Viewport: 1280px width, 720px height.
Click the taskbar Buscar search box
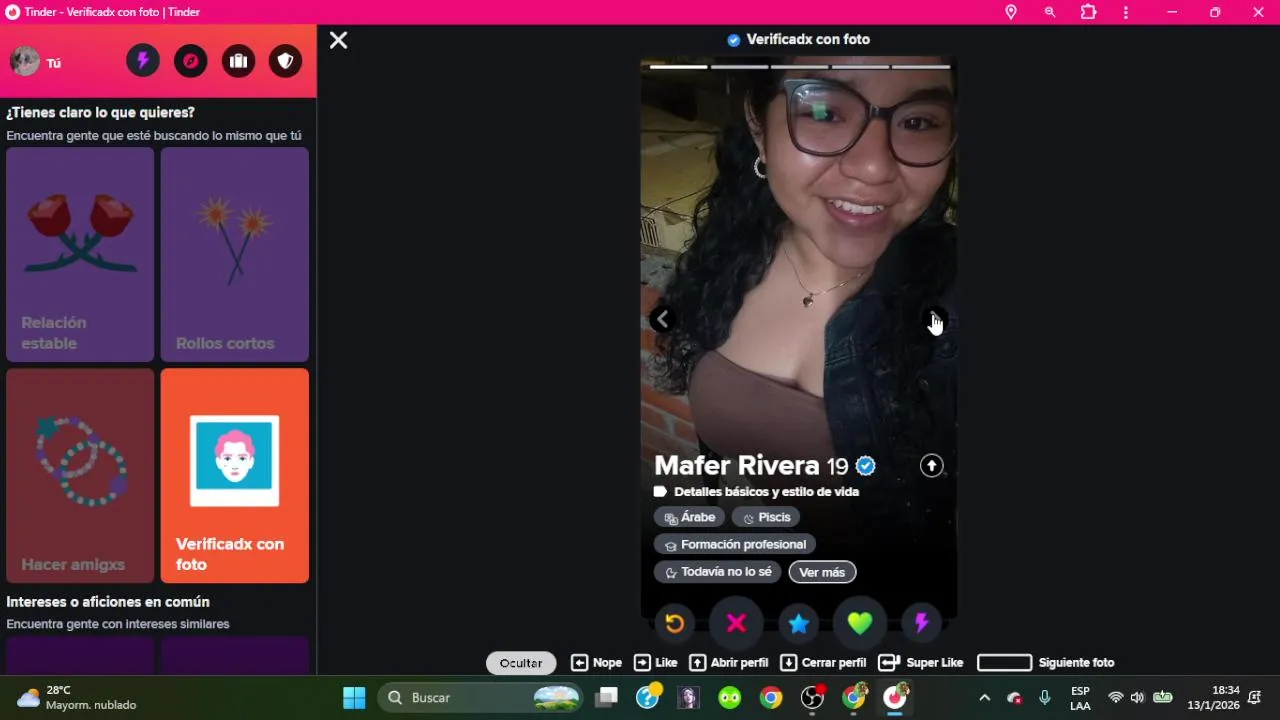coord(481,698)
